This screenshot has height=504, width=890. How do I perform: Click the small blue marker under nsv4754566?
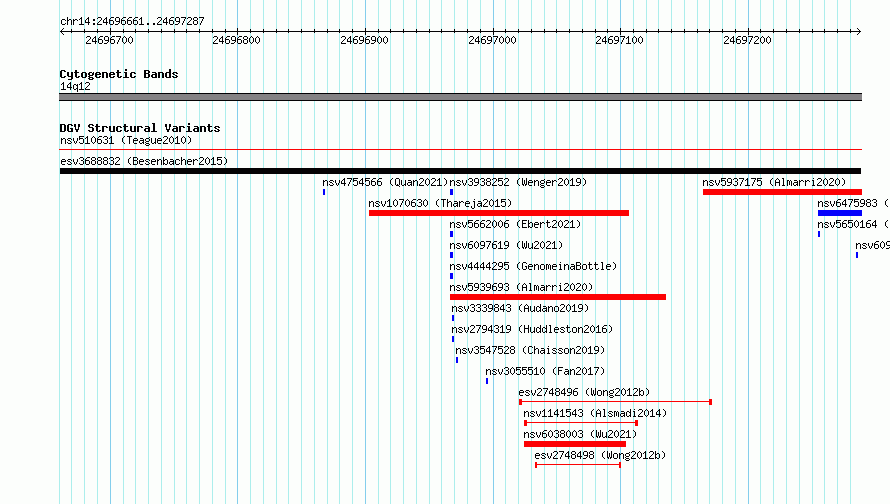click(324, 192)
